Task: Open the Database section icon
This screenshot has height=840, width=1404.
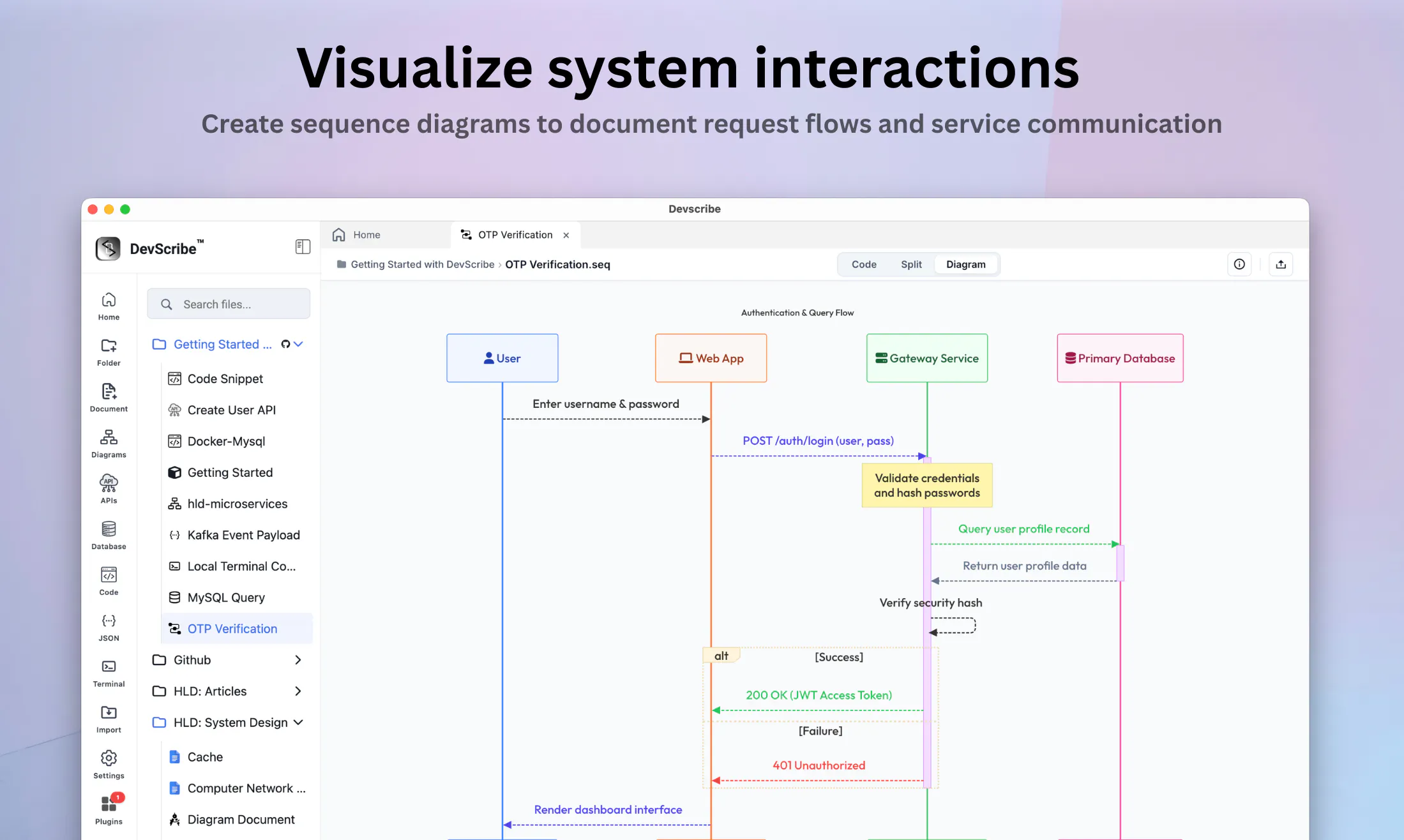Action: pyautogui.click(x=109, y=536)
